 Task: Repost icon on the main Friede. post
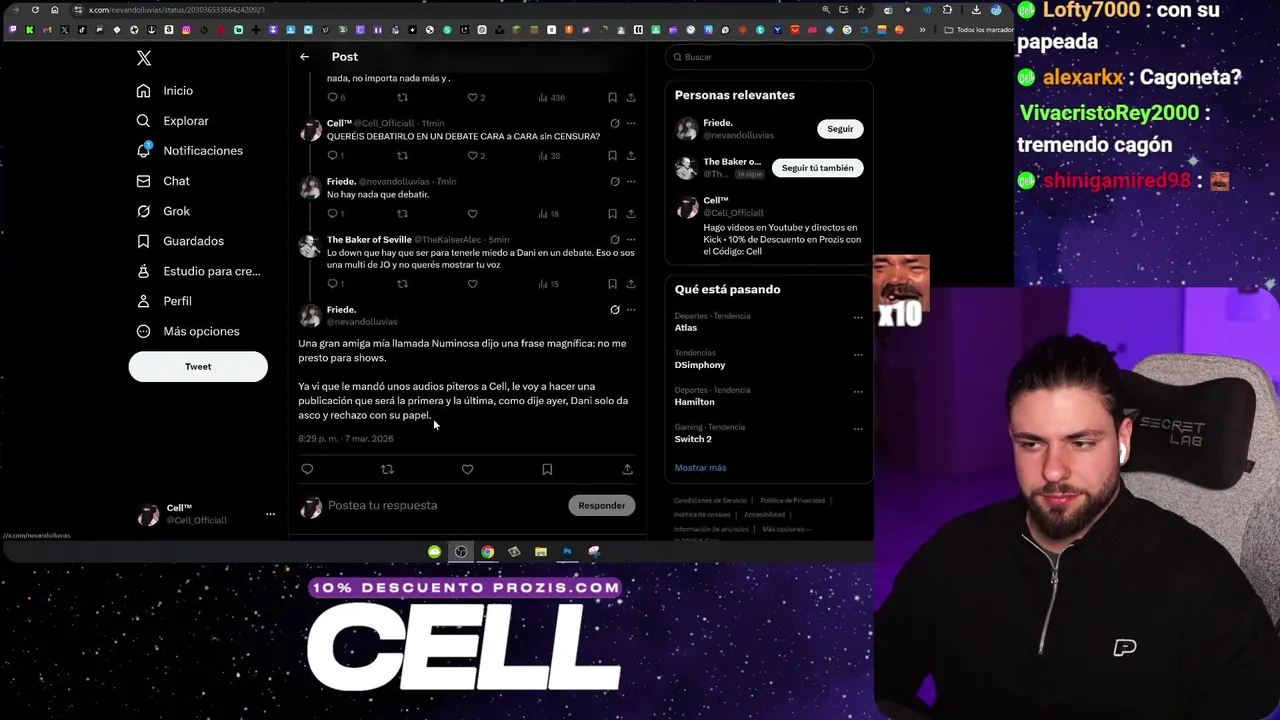[x=387, y=469]
